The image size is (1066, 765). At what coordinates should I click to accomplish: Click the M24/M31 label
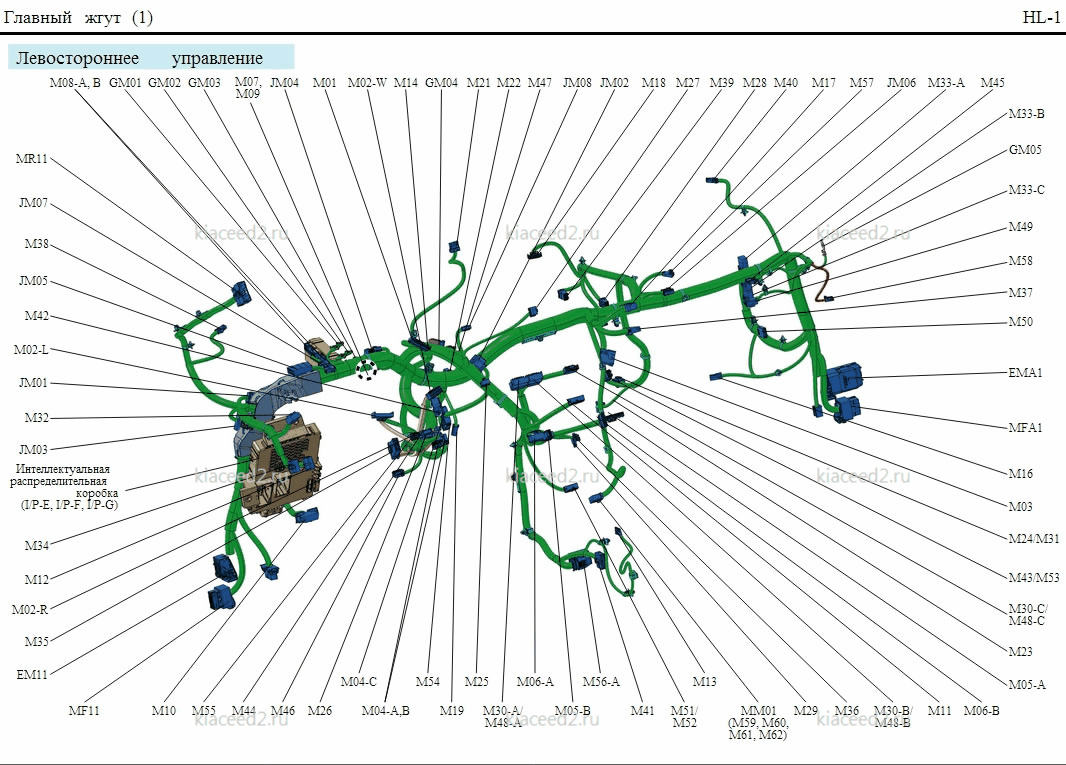click(x=1033, y=539)
